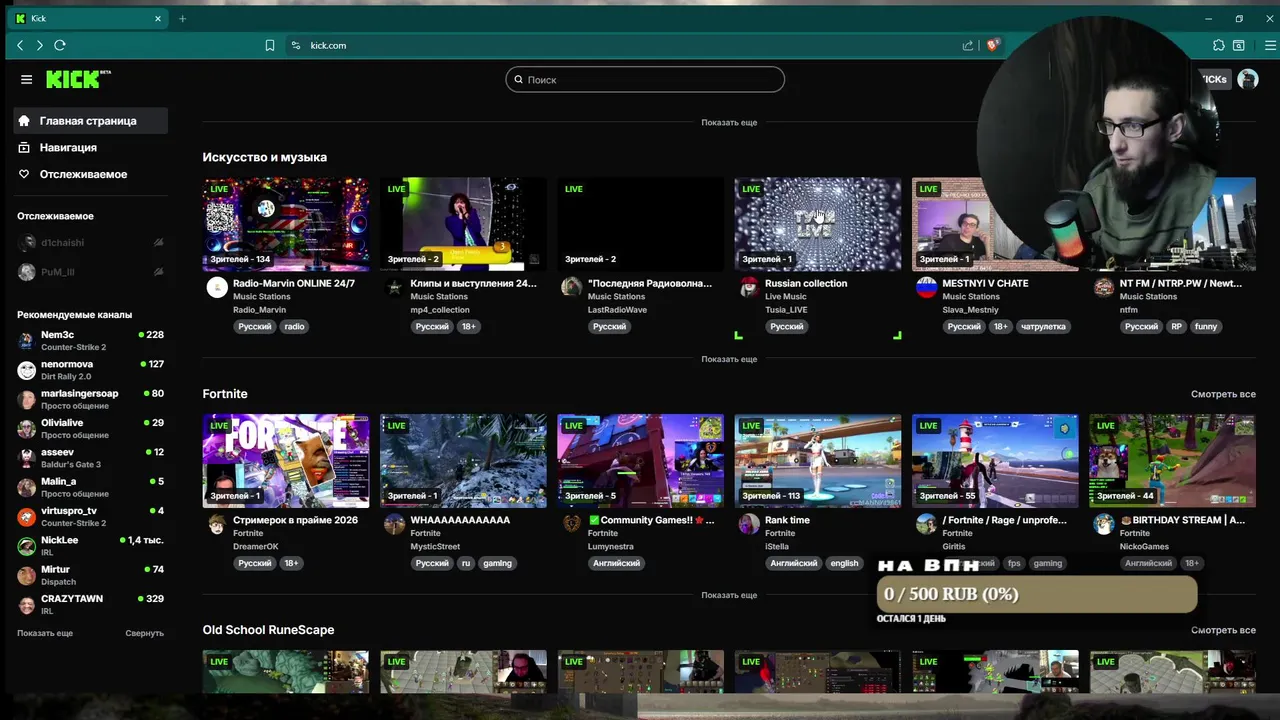Open NickLee avatar in recommended list

pyautogui.click(x=27, y=545)
